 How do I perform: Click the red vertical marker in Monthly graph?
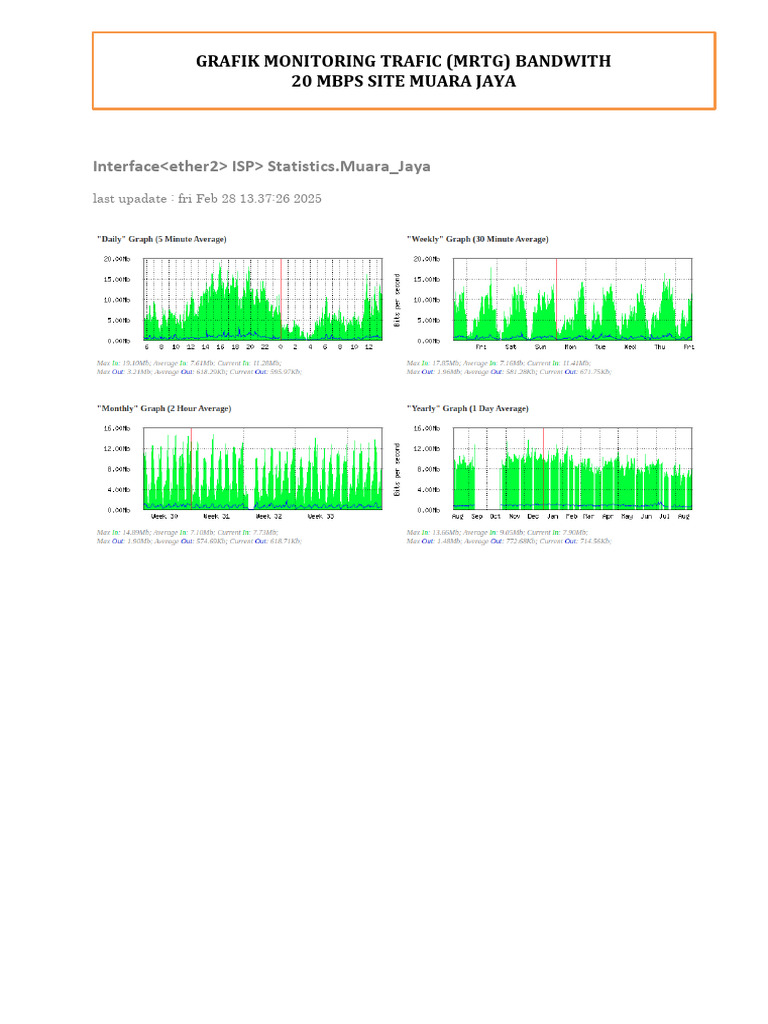click(x=191, y=468)
